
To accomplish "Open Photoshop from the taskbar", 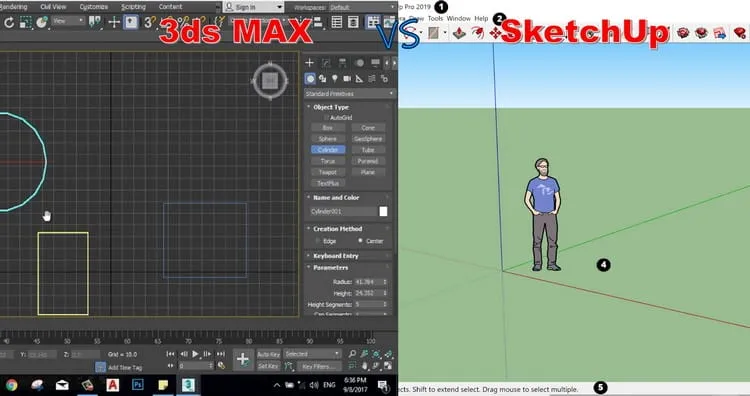I will 137,385.
